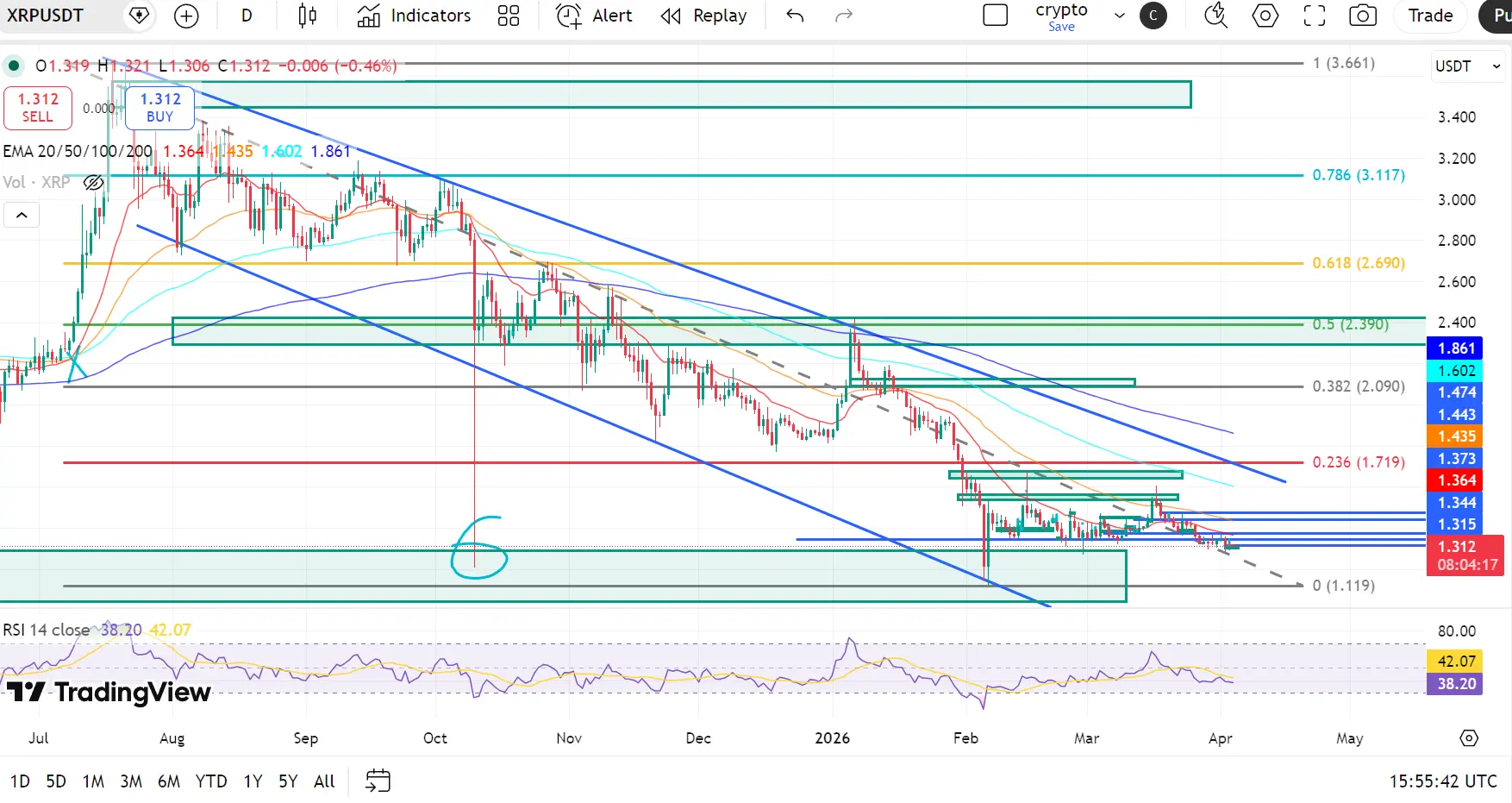Take a chart snapshot with camera icon
The image size is (1512, 803).
click(x=1363, y=16)
